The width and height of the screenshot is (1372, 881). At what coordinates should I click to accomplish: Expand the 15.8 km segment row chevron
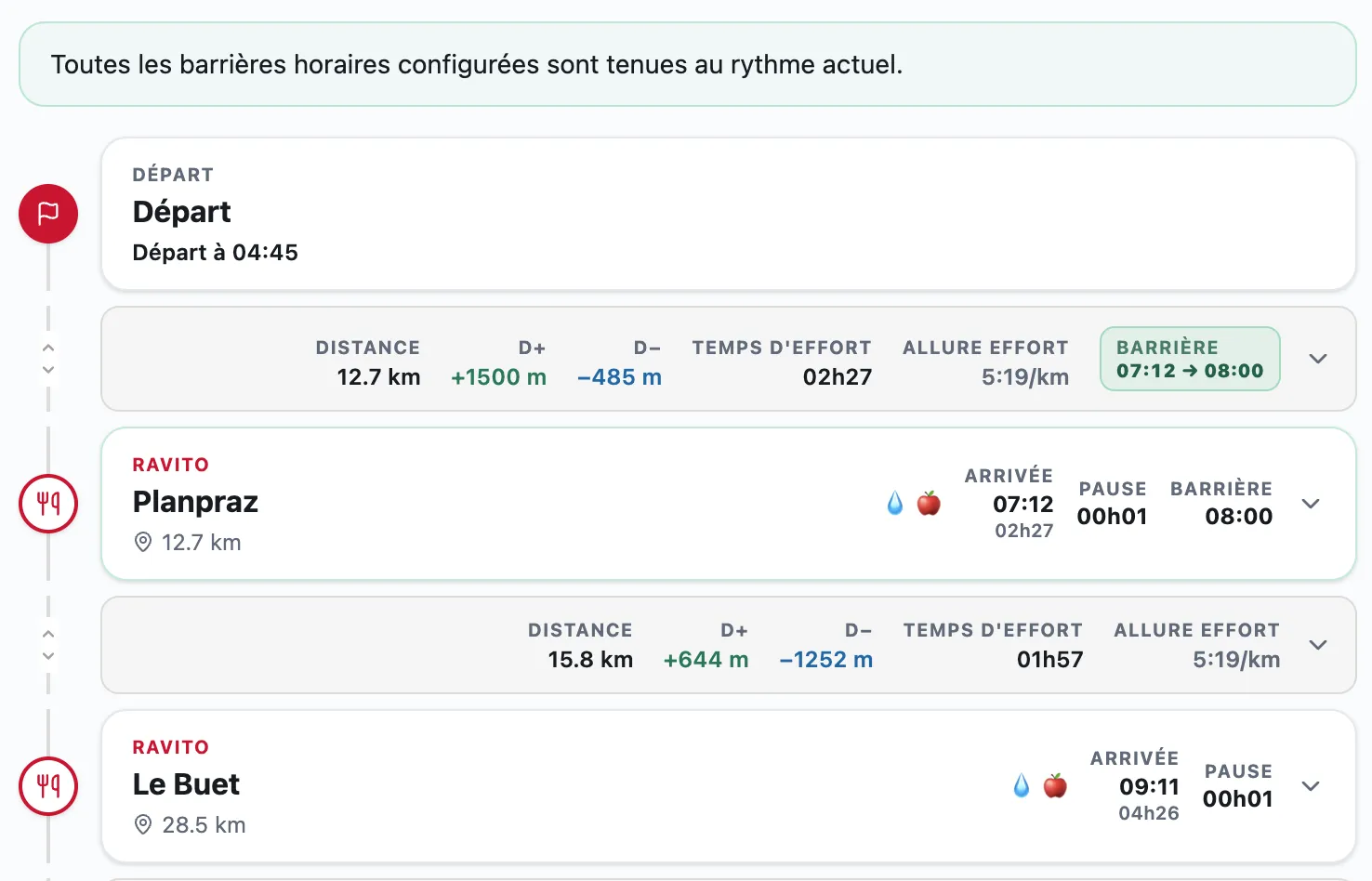coord(1318,645)
